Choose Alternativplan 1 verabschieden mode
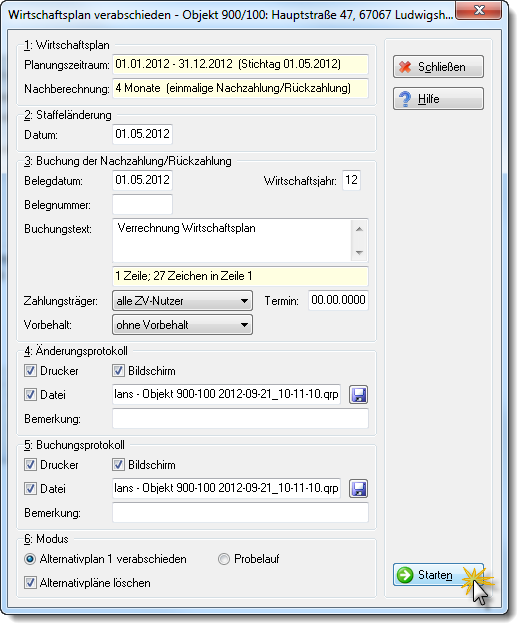 tap(30, 559)
